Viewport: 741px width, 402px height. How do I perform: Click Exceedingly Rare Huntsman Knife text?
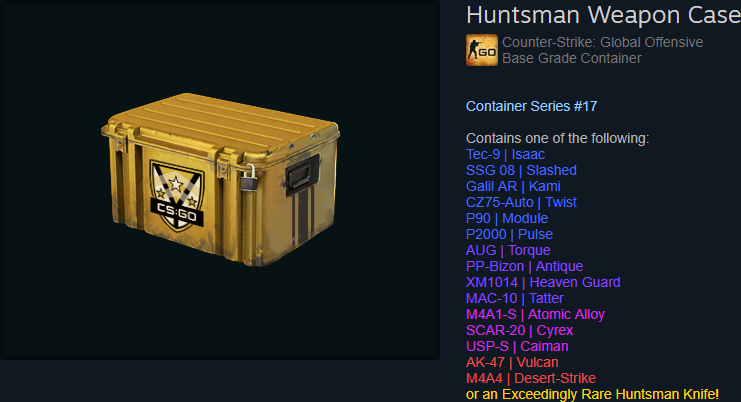coord(610,394)
